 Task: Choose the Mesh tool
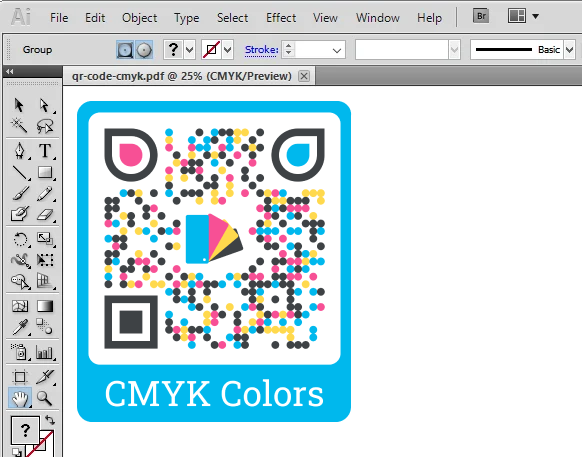click(x=20, y=306)
